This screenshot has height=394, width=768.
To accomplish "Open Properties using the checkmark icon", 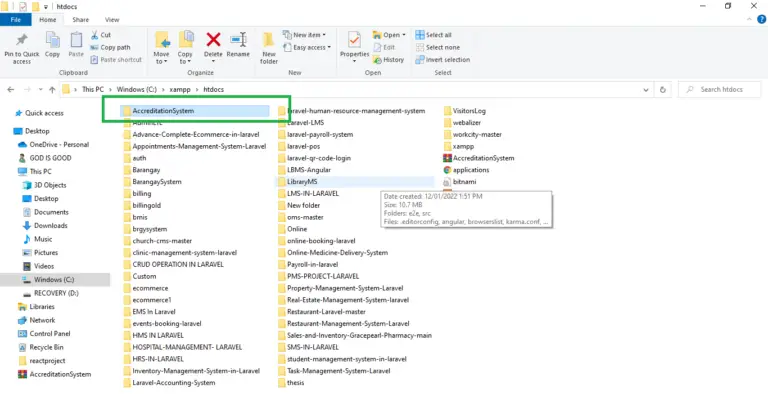I will point(354,39).
